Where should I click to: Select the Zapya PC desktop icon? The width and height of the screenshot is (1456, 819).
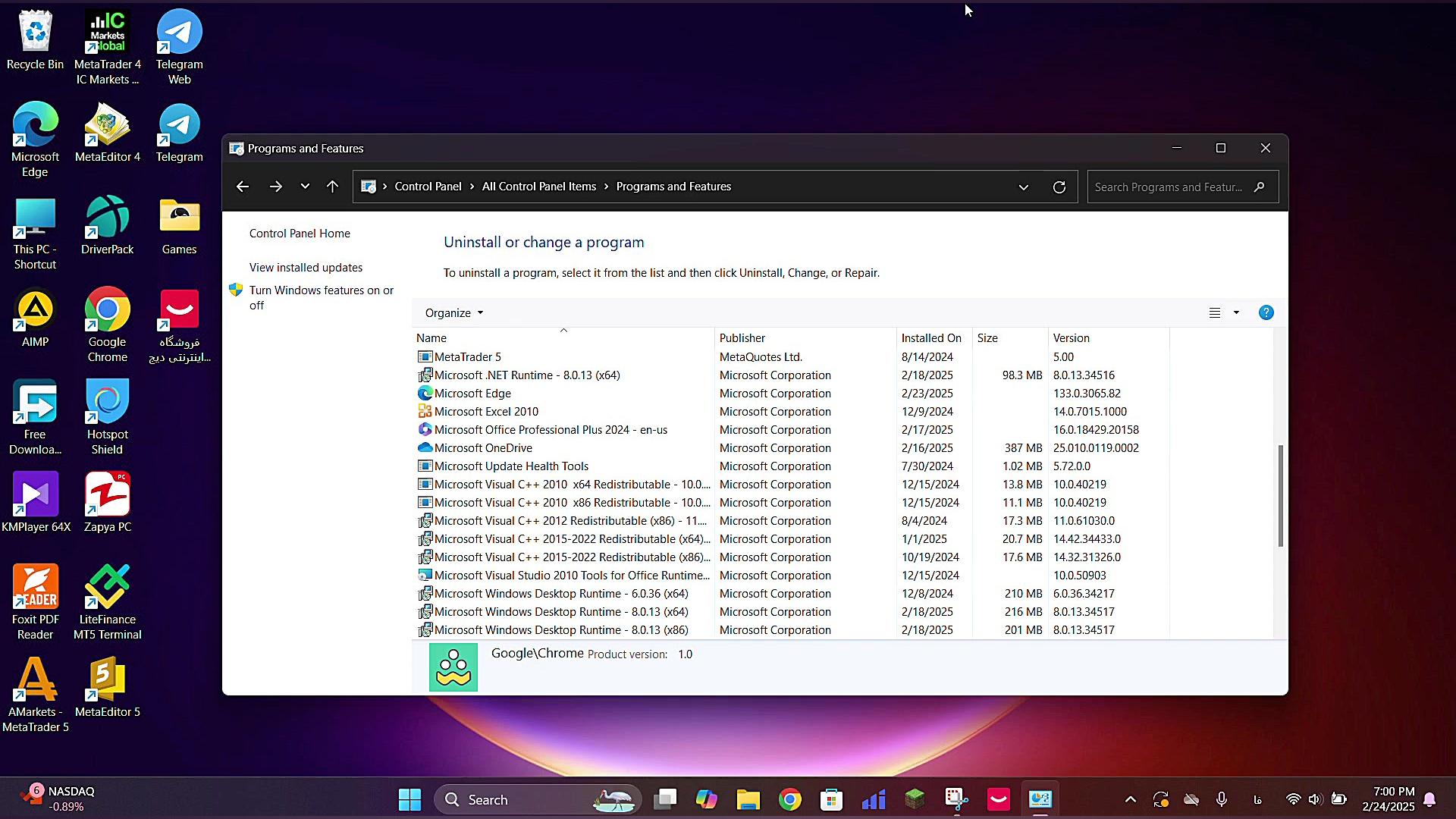click(x=107, y=502)
